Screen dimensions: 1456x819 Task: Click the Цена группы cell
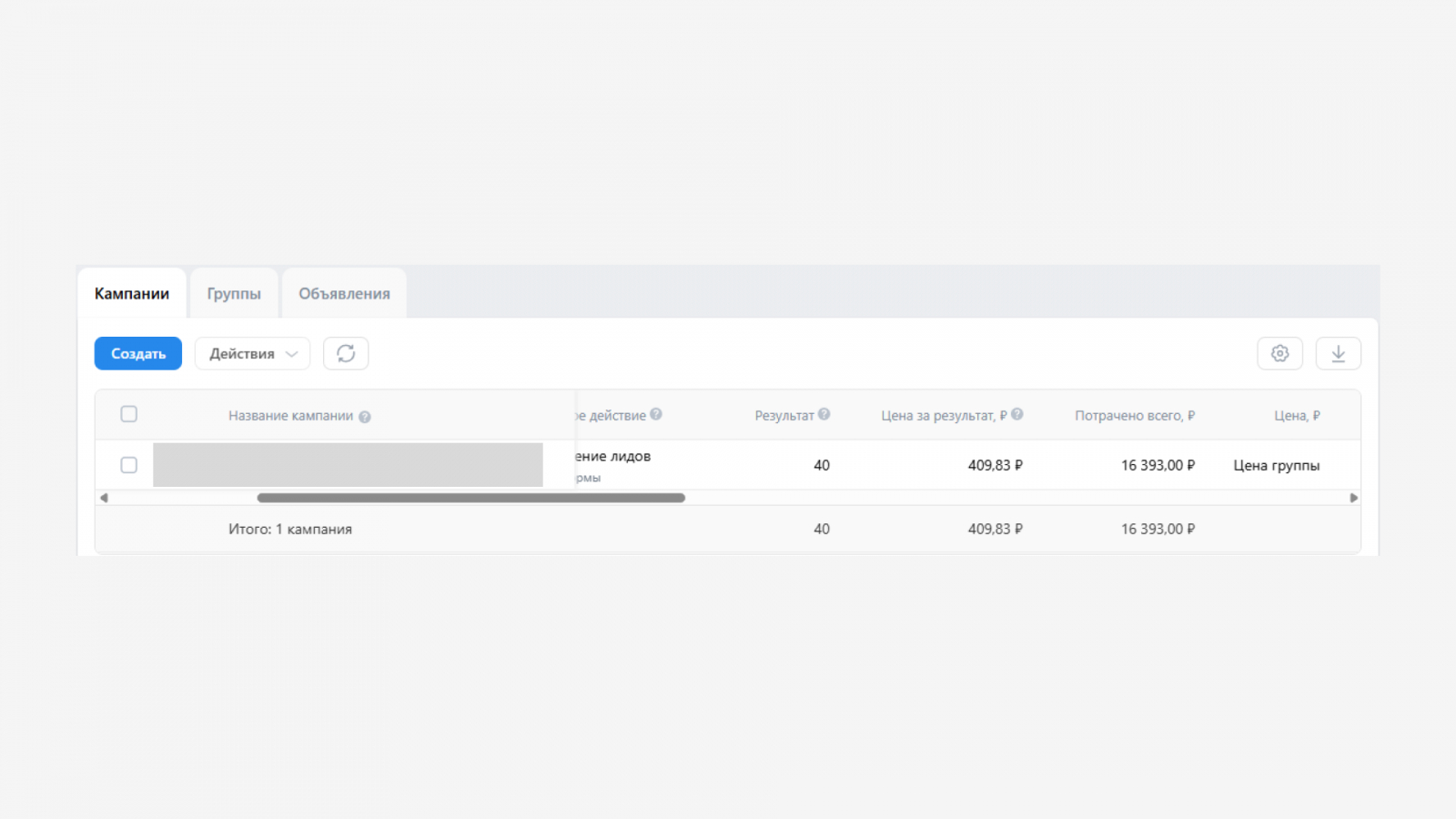point(1277,465)
